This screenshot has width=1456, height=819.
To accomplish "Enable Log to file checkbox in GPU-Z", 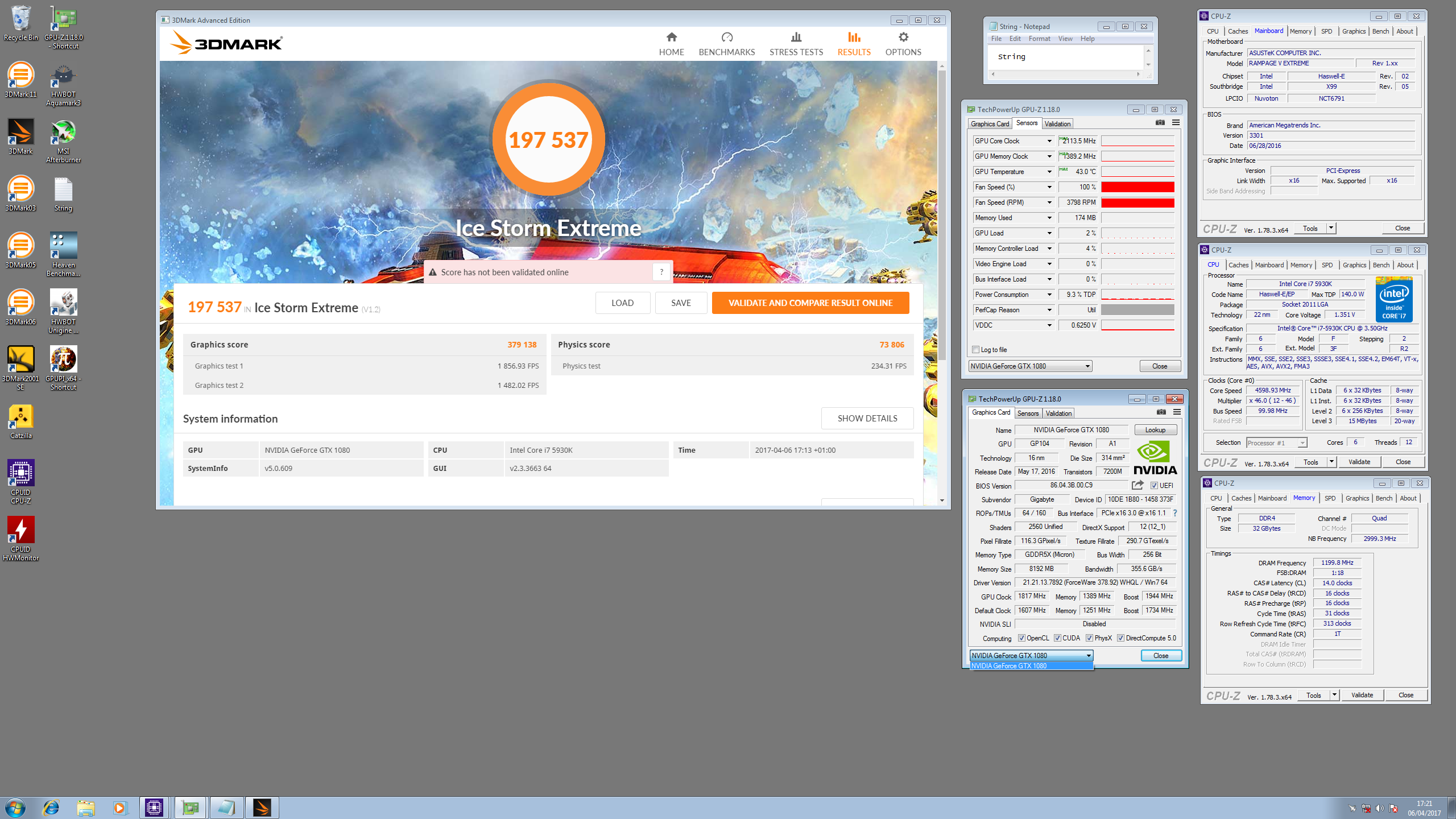I will click(976, 350).
